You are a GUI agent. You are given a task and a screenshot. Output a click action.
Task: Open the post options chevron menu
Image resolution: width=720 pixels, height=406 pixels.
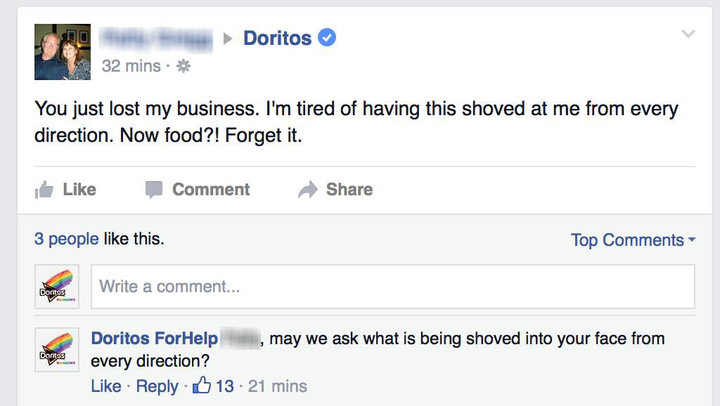[688, 34]
